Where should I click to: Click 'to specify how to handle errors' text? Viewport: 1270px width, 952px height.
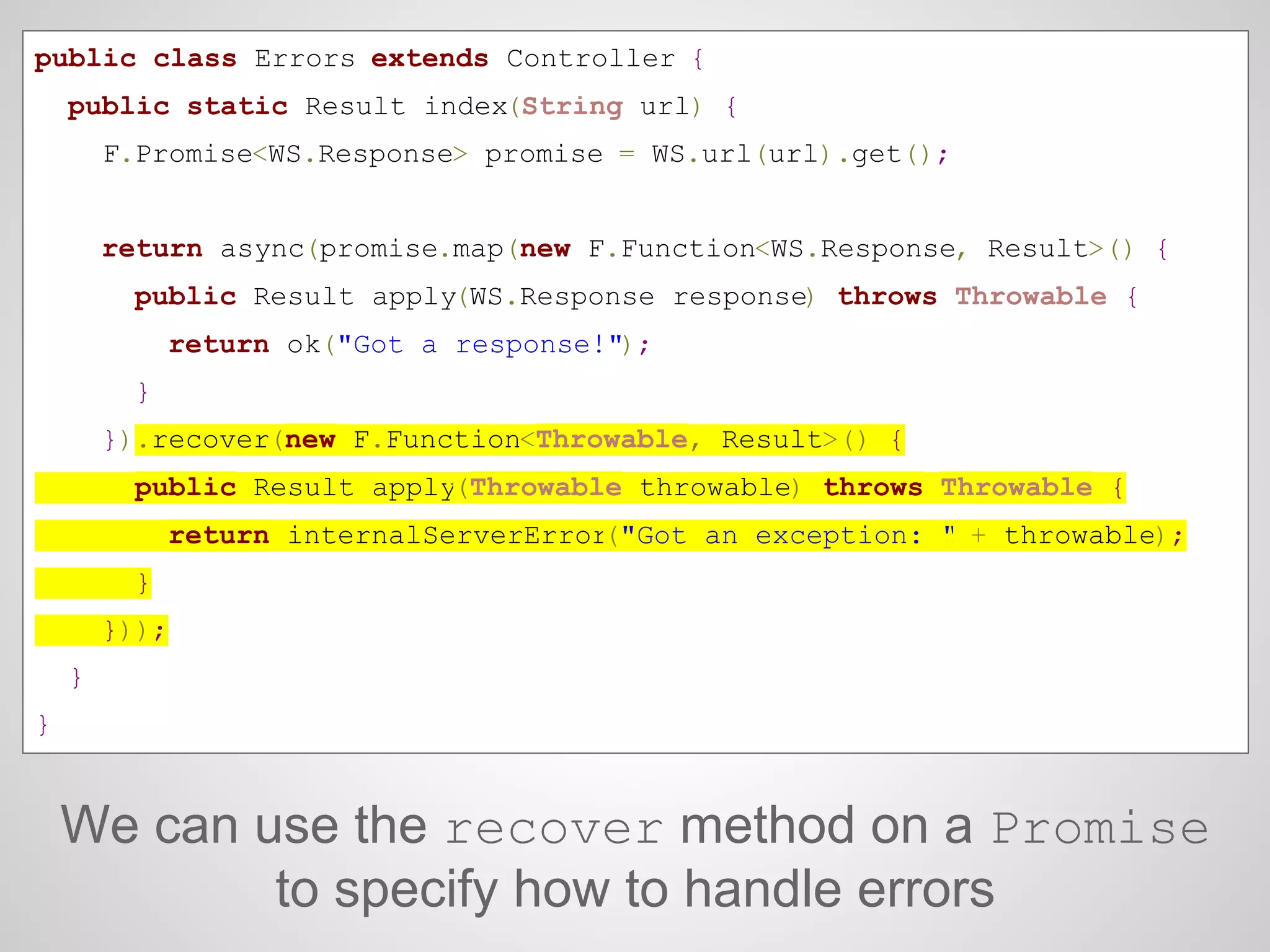click(x=635, y=890)
